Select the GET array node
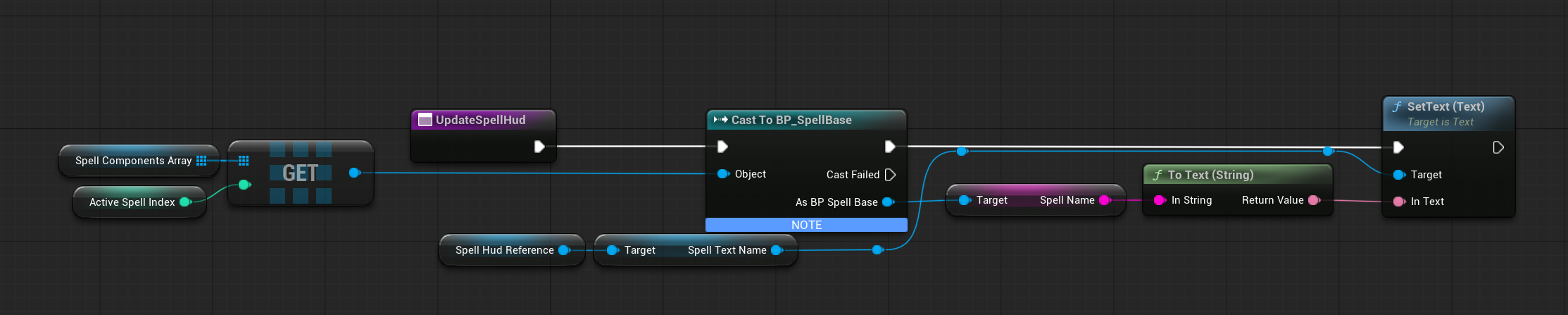Screen dimensions: 1568x315 (301, 173)
